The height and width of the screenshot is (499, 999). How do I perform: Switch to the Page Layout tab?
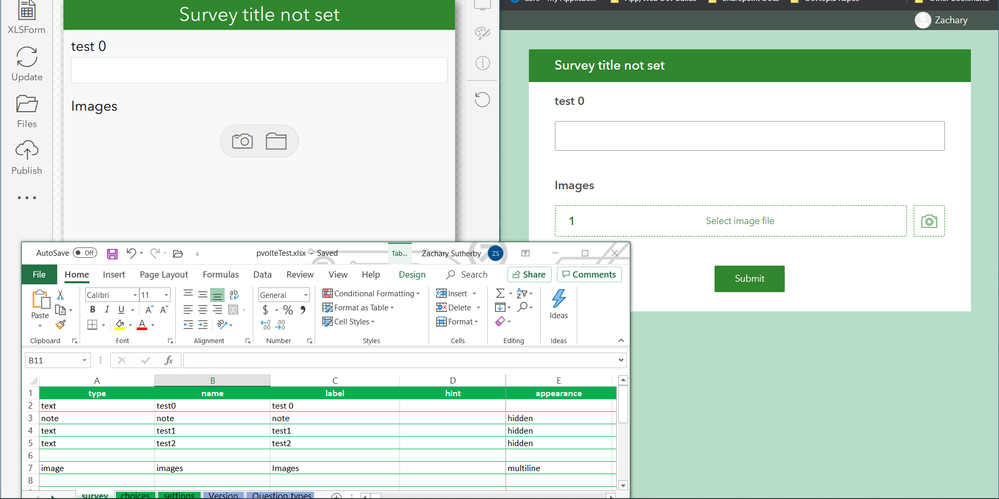164,275
